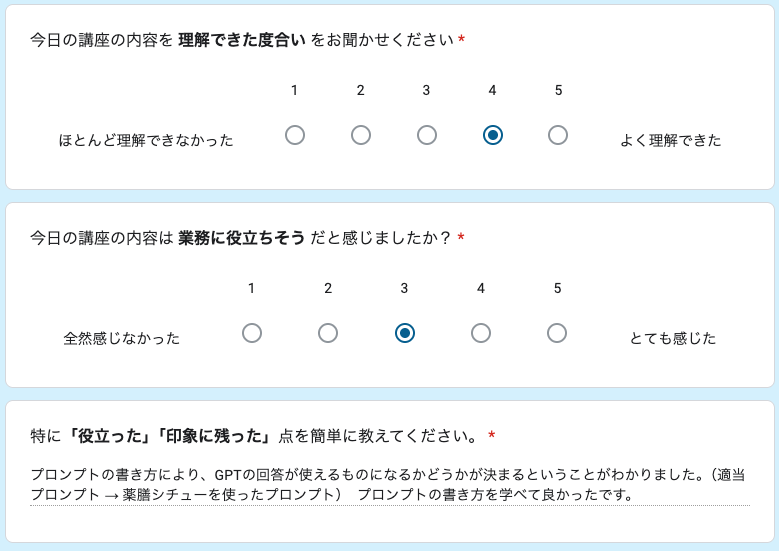
Task: Select rating 1 for understanding level
Action: tap(294, 135)
